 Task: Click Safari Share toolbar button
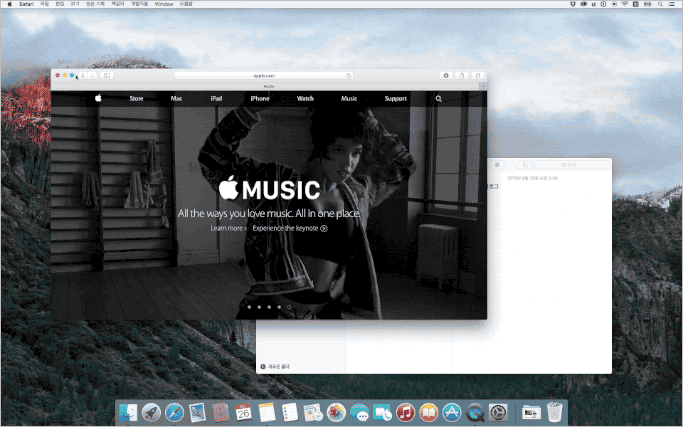[x=462, y=75]
